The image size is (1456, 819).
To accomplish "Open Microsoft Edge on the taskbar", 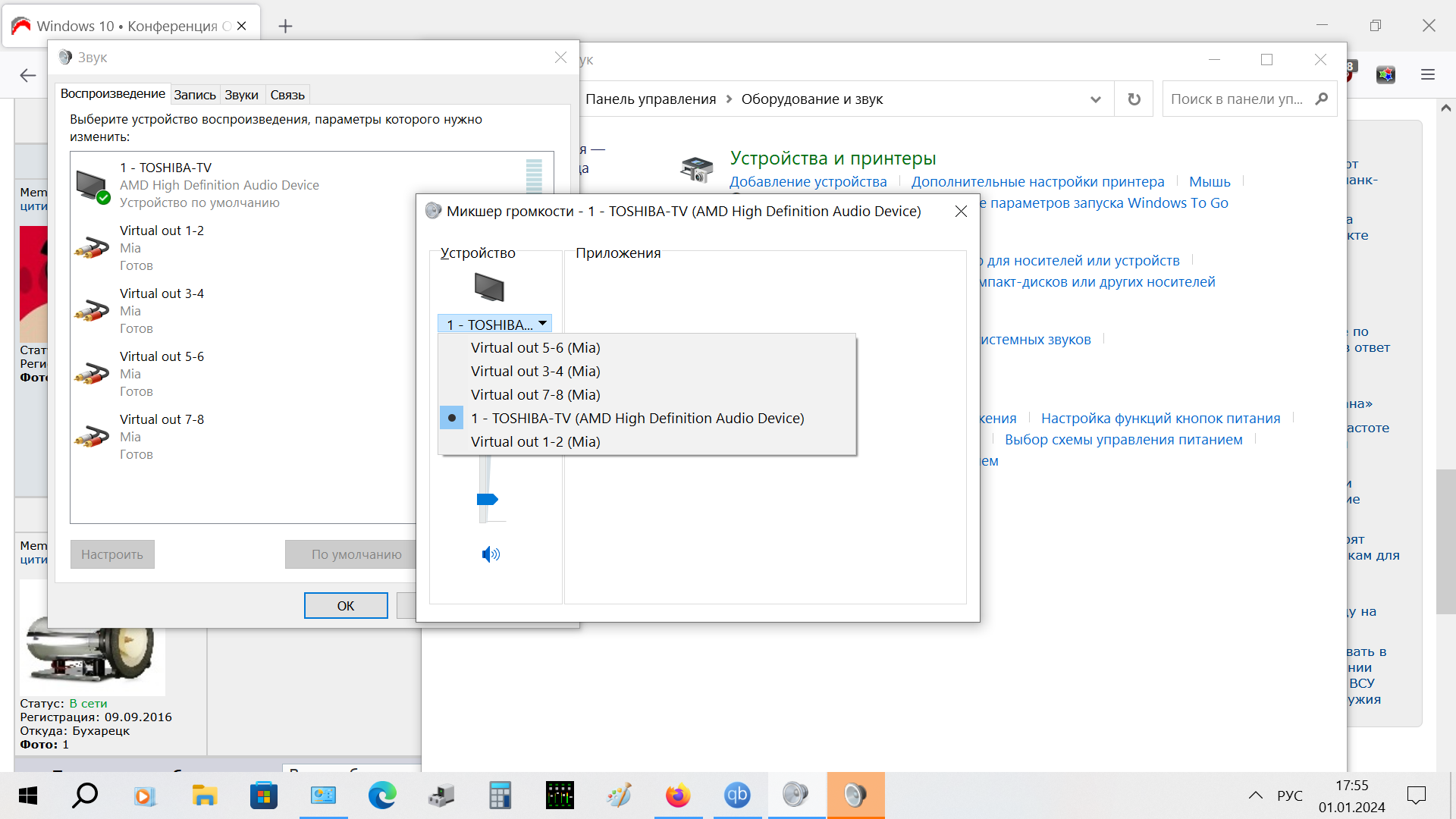I will 382,795.
